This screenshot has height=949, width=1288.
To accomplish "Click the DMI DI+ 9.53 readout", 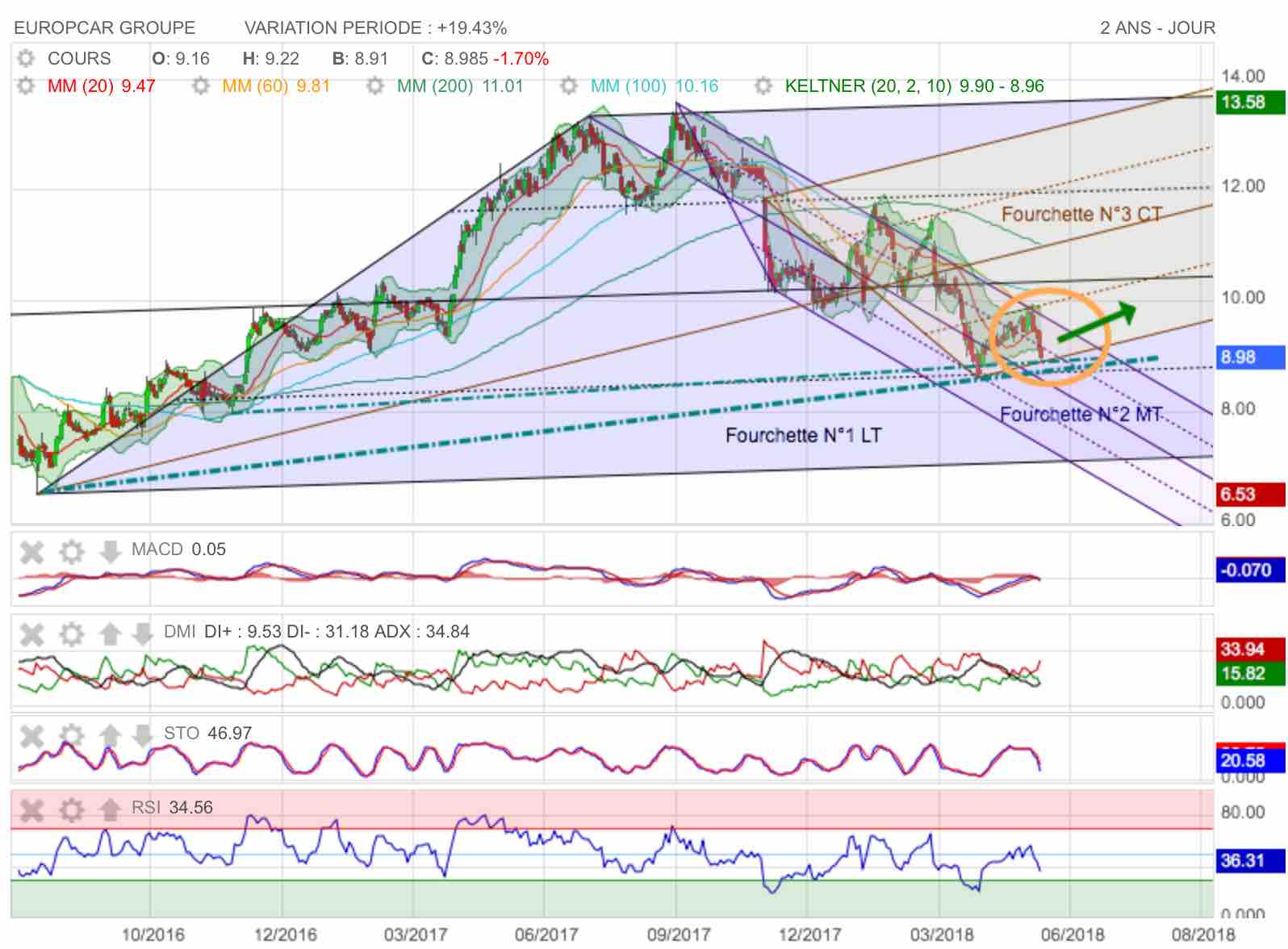I will point(242,631).
